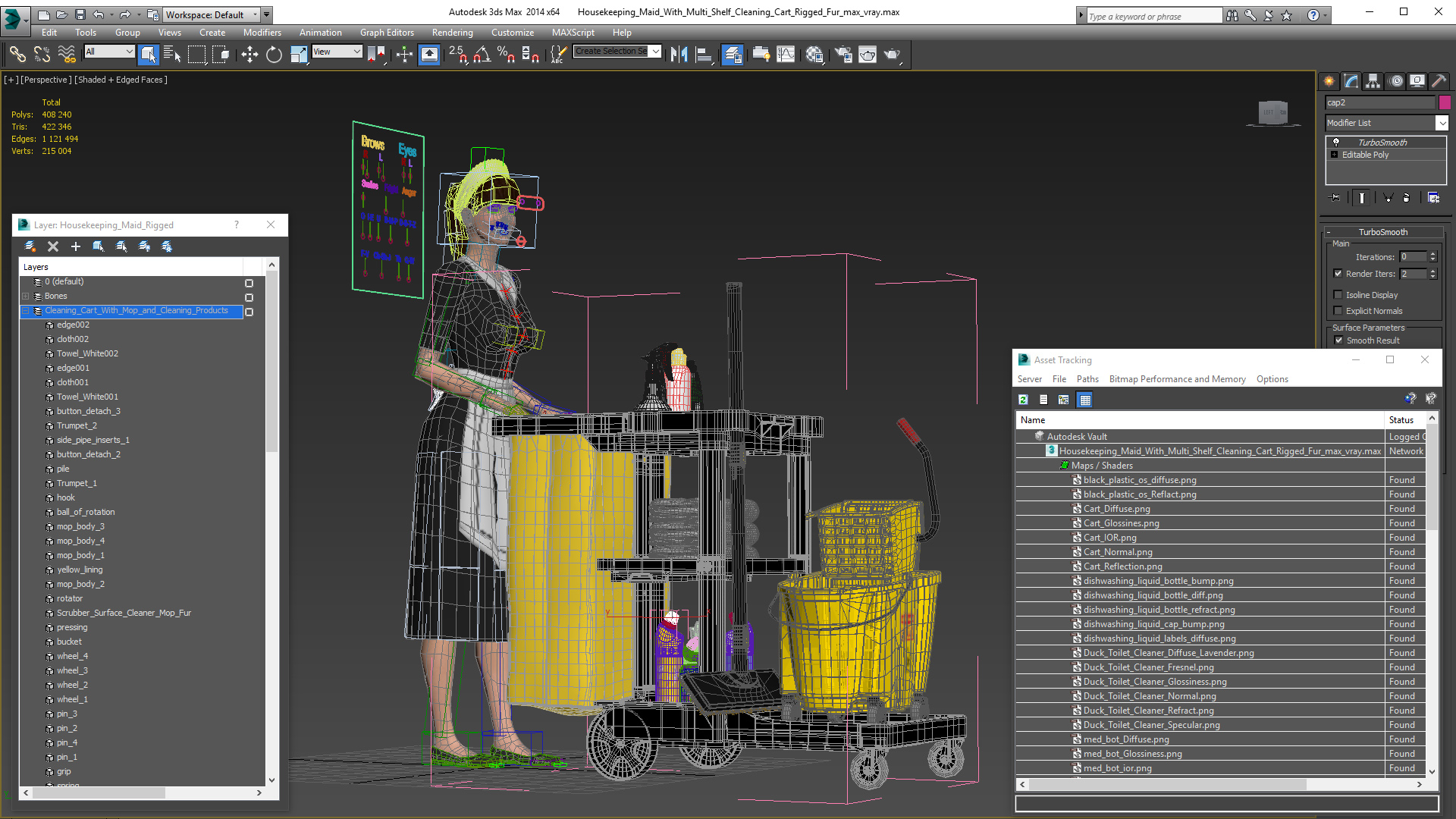Viewport: 1456px width, 819px height.
Task: Open the Modifiers menu
Action: point(262,33)
